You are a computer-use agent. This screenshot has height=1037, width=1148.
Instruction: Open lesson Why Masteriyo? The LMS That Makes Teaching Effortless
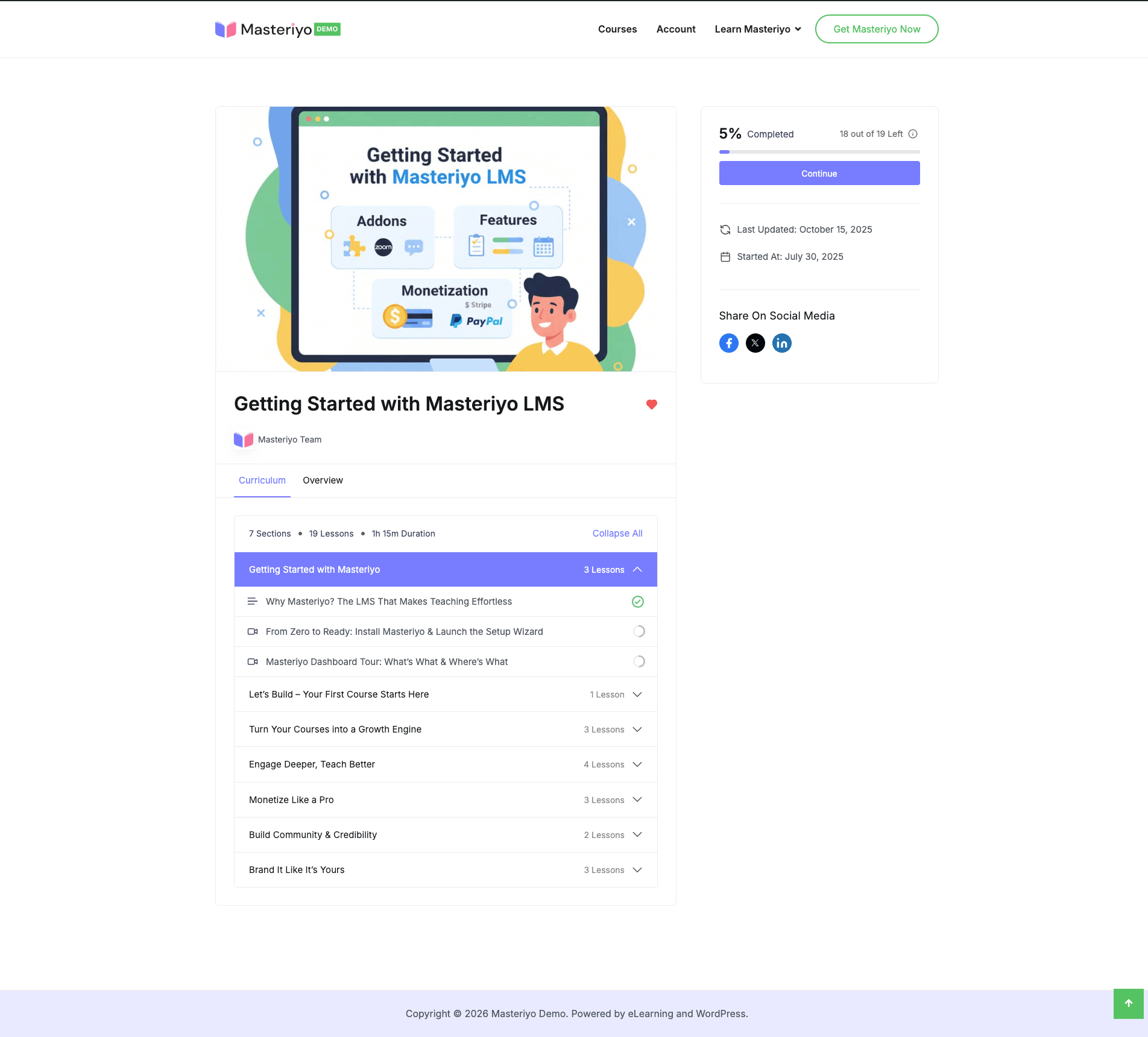(389, 602)
